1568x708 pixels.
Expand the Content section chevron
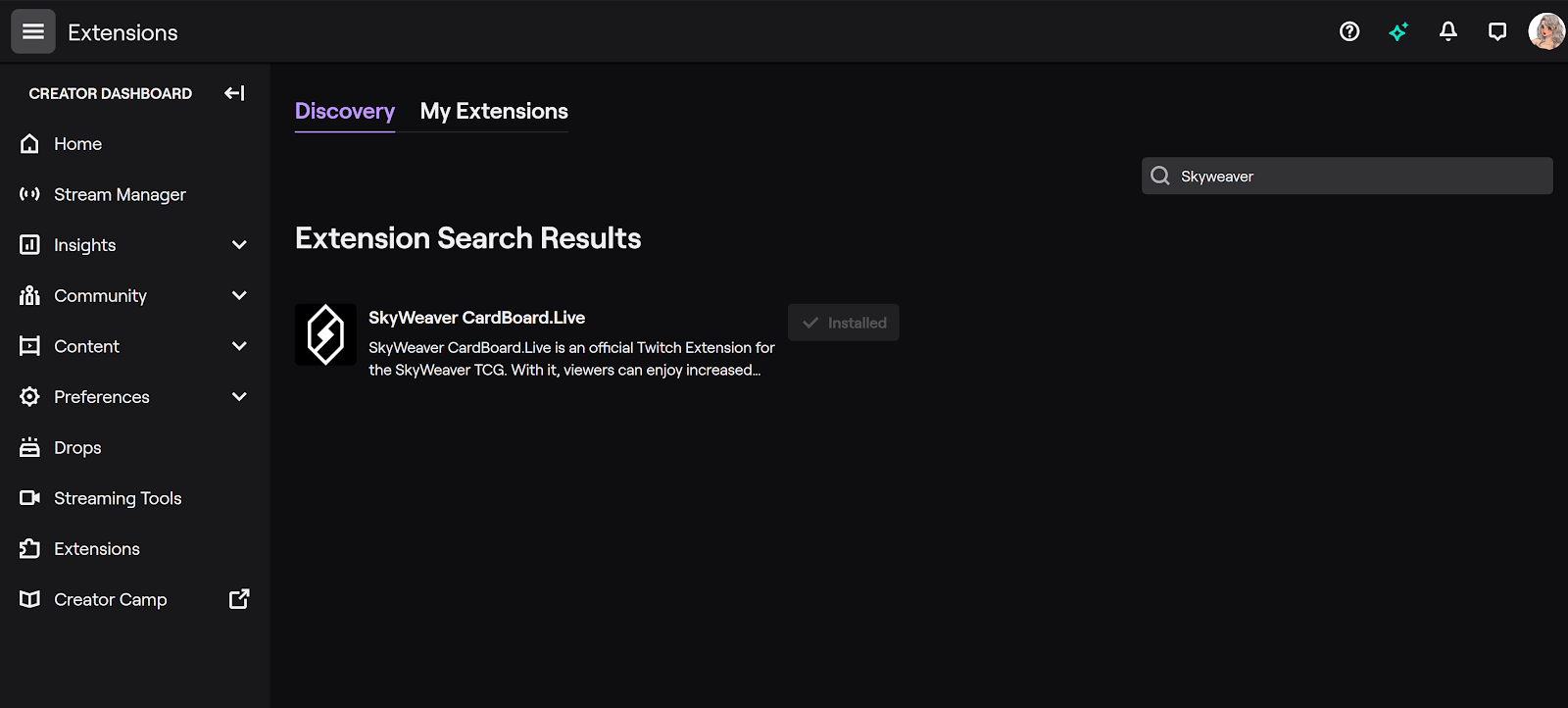[239, 346]
